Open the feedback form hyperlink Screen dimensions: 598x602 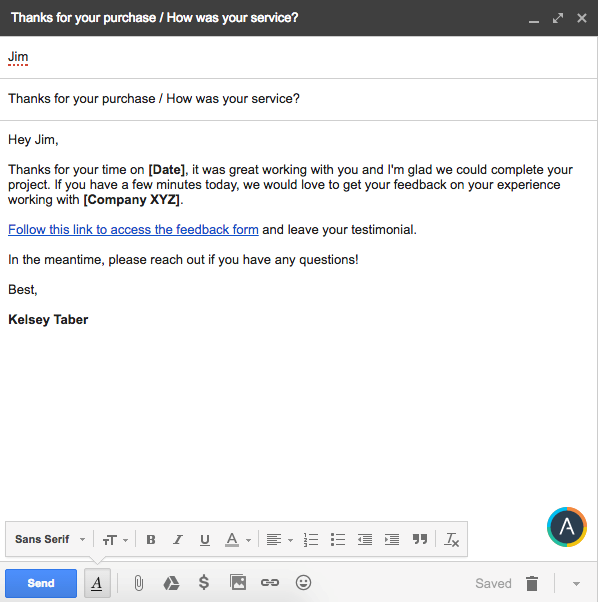coord(133,230)
